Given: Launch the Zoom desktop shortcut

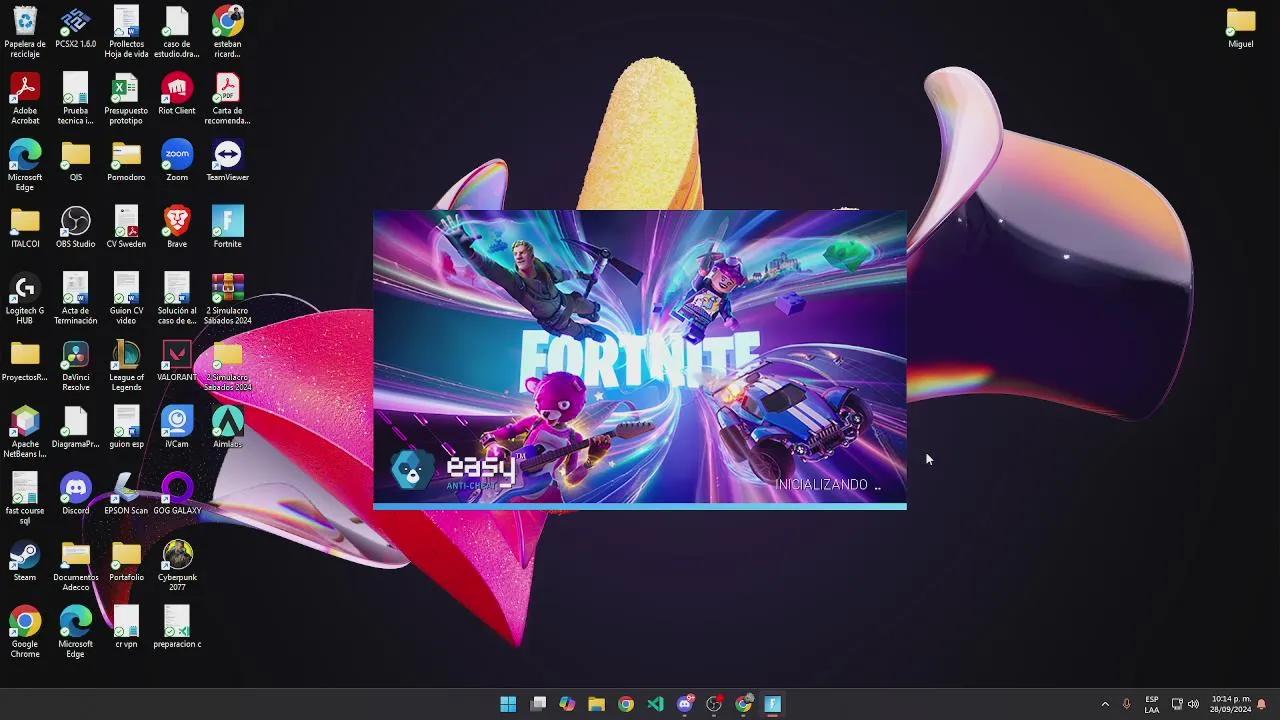Looking at the screenshot, I should (x=177, y=161).
